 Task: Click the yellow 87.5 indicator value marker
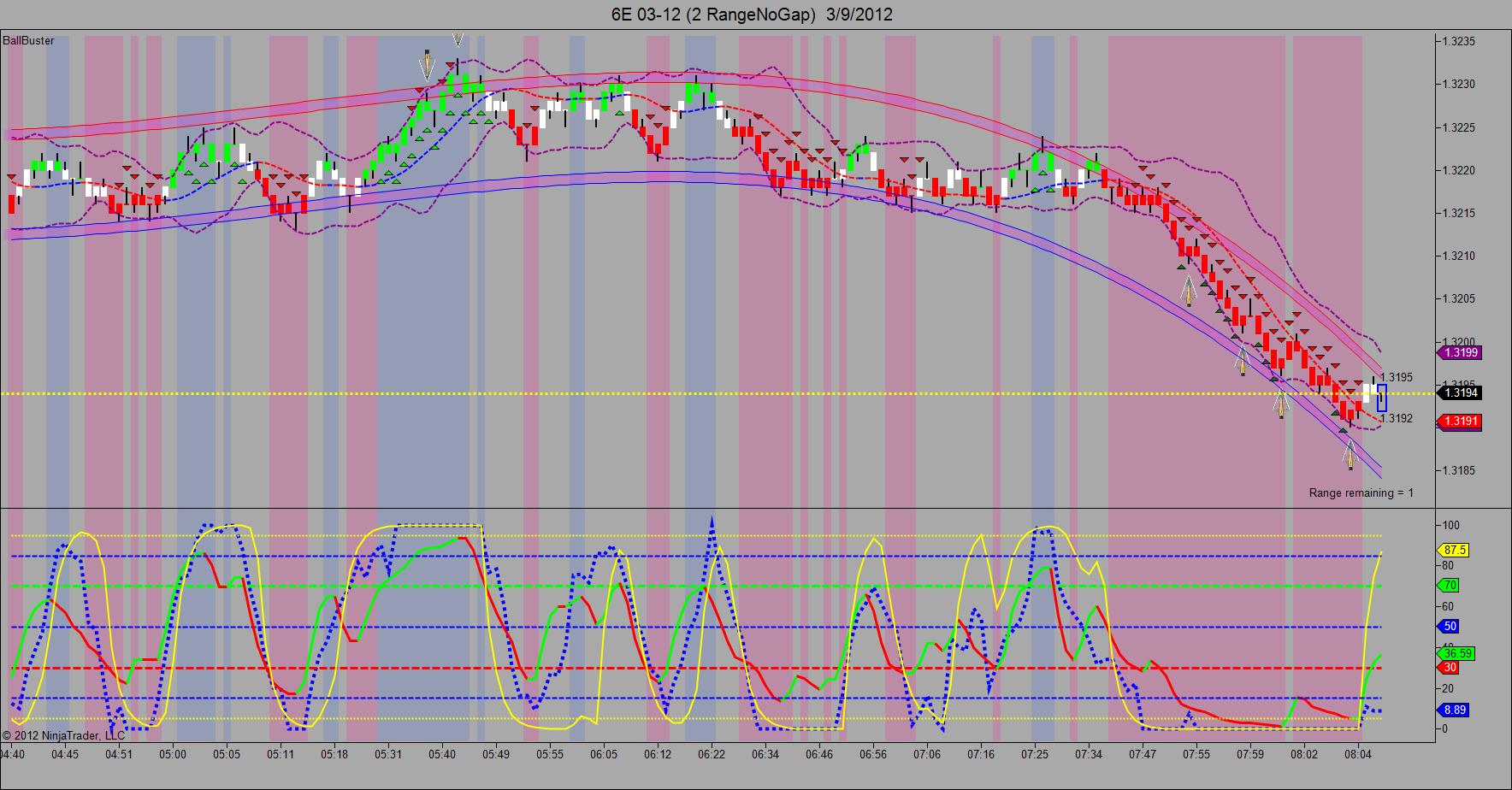(x=1455, y=550)
